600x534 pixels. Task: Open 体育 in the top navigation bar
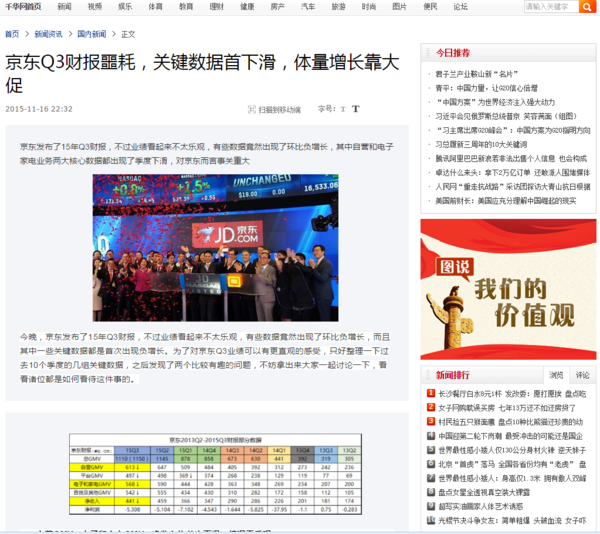tap(156, 6)
